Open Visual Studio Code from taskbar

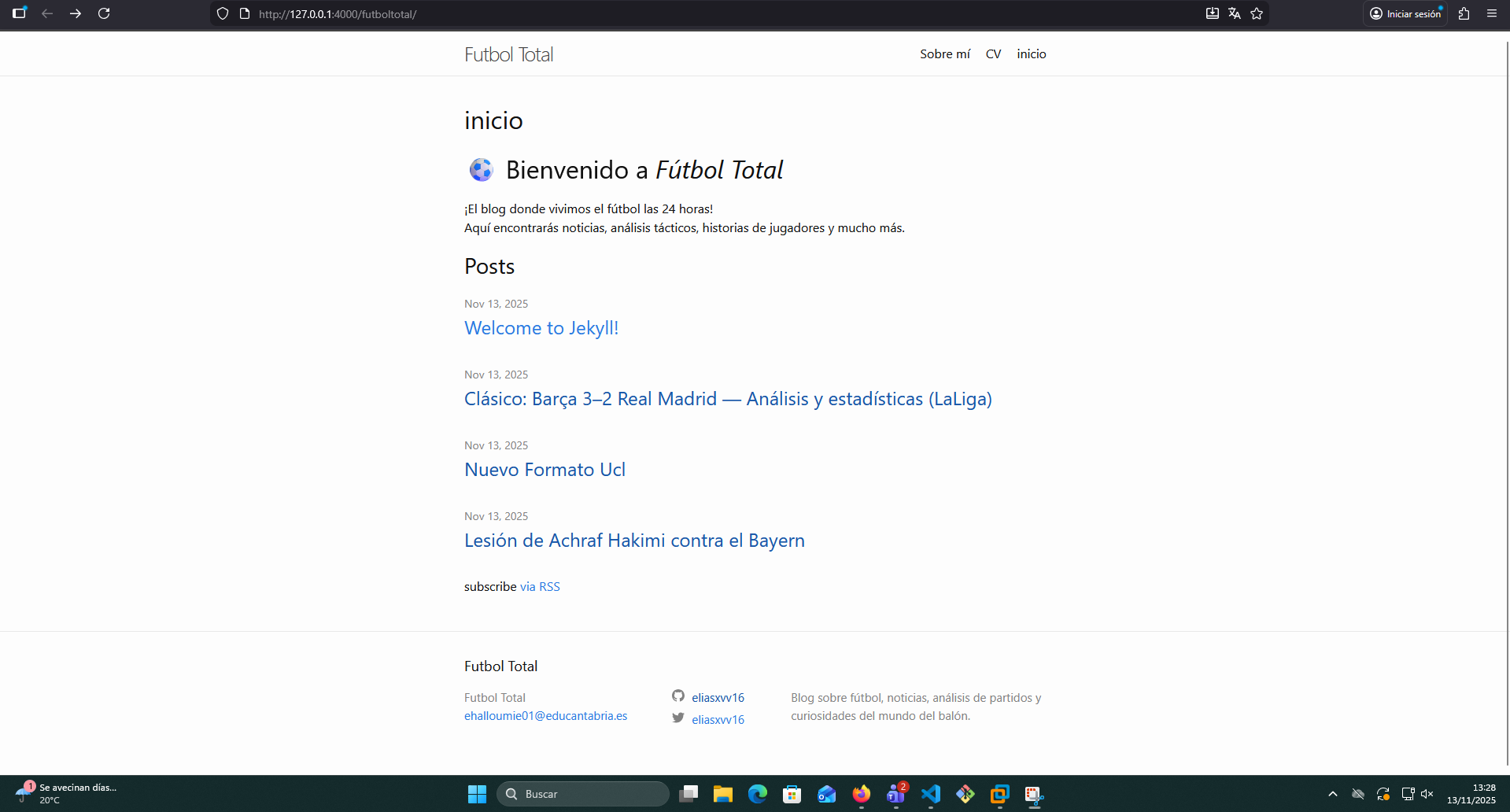(x=931, y=794)
